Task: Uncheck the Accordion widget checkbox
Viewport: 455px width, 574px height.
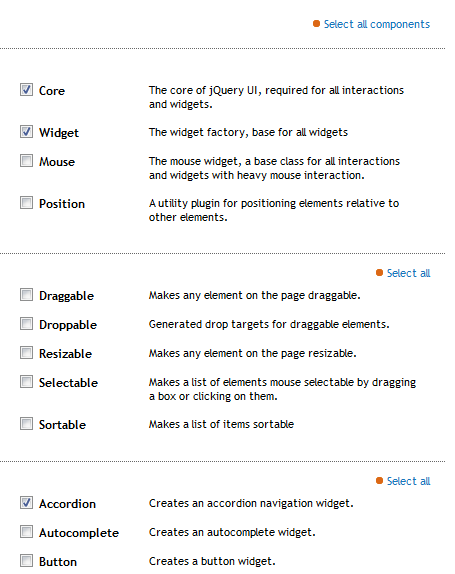Action: click(x=26, y=503)
